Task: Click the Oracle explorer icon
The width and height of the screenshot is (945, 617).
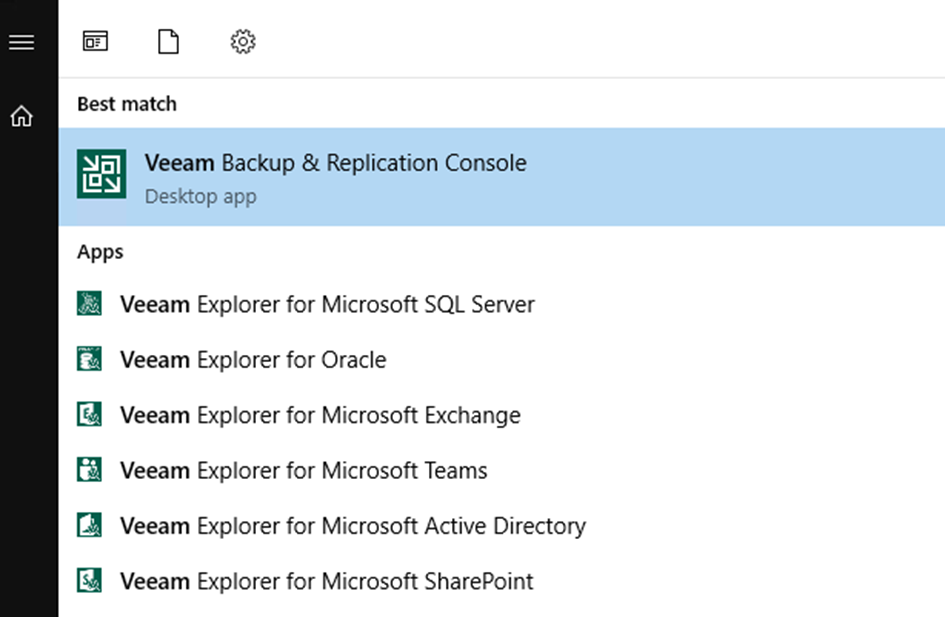Action: 89,359
